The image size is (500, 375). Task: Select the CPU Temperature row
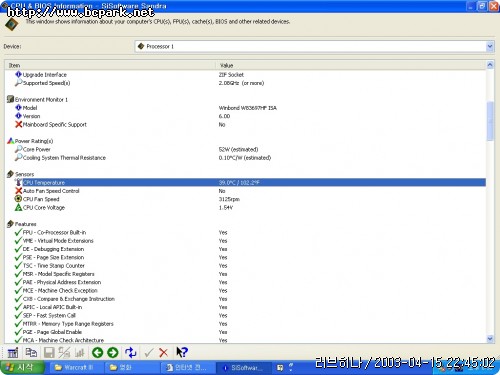245,182
